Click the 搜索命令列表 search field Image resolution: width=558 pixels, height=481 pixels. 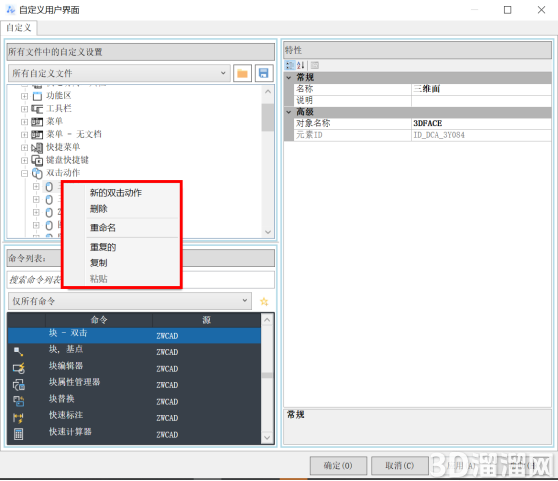[141, 280]
